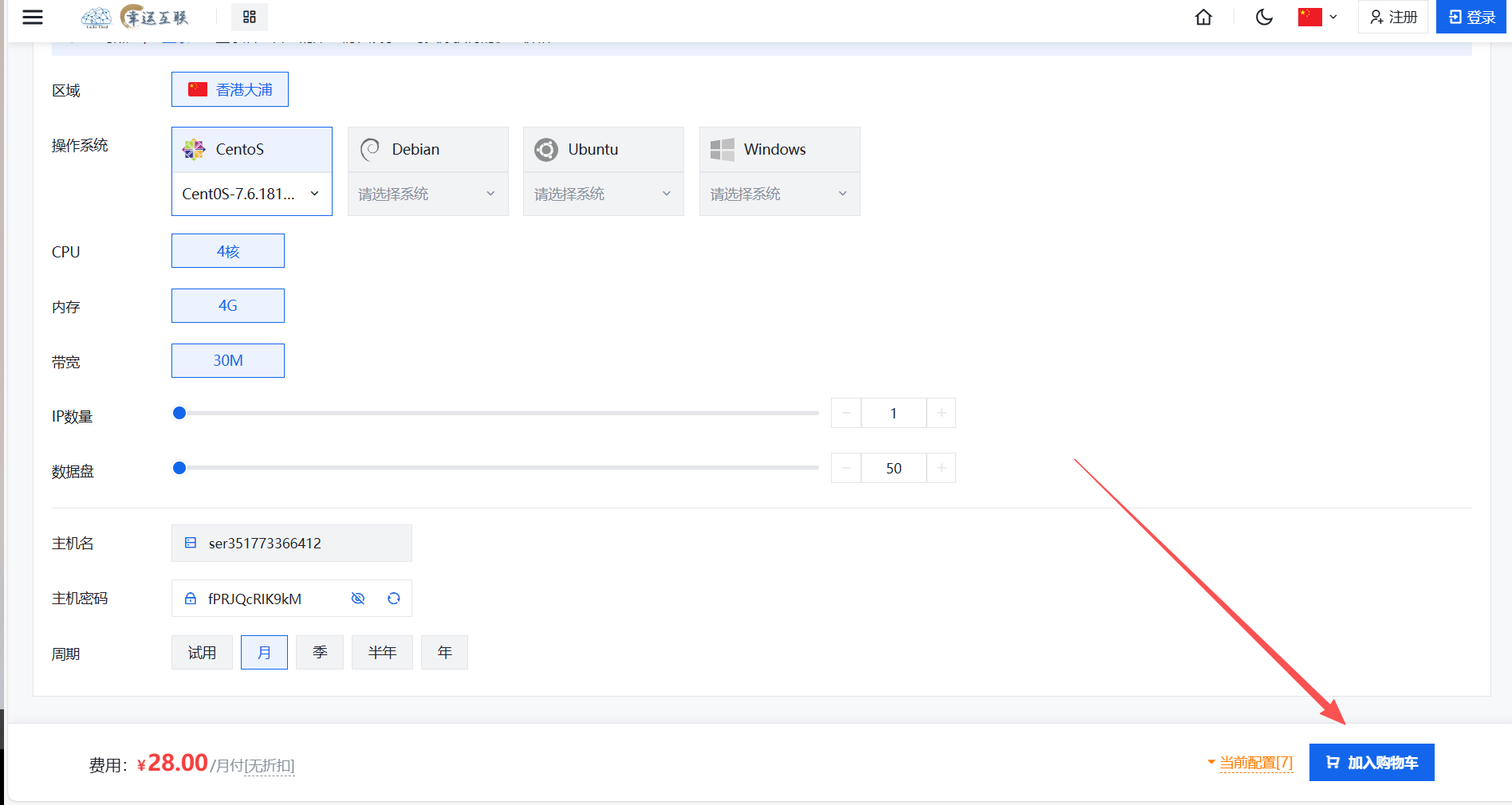This screenshot has width=1512, height=805.
Task: Toggle password visibility eye icon
Action: [x=358, y=599]
